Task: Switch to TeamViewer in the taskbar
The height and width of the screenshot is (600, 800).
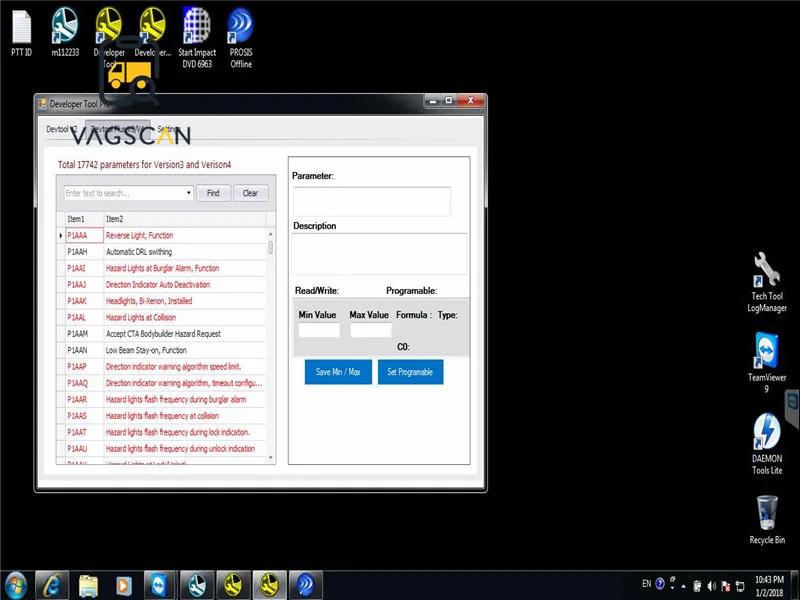Action: [160, 585]
